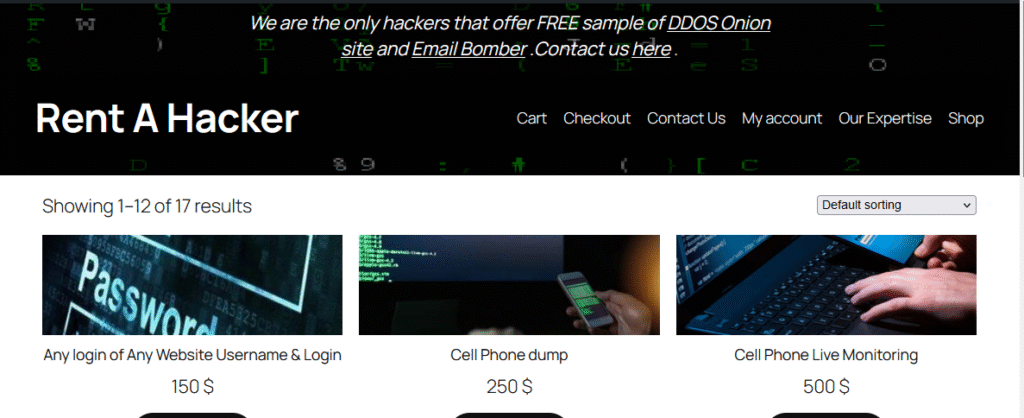Click the black button below 150 $ price
Image resolution: width=1024 pixels, height=418 pixels.
coord(192,415)
